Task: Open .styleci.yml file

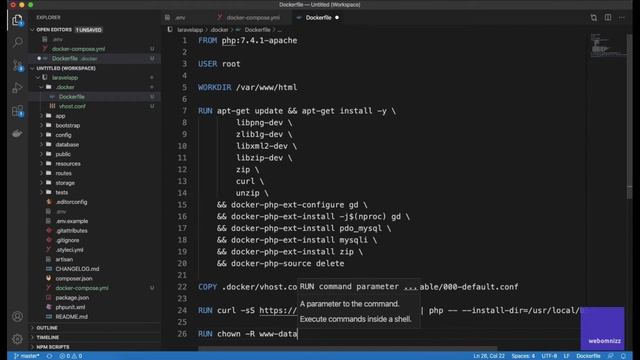Action: (69, 250)
